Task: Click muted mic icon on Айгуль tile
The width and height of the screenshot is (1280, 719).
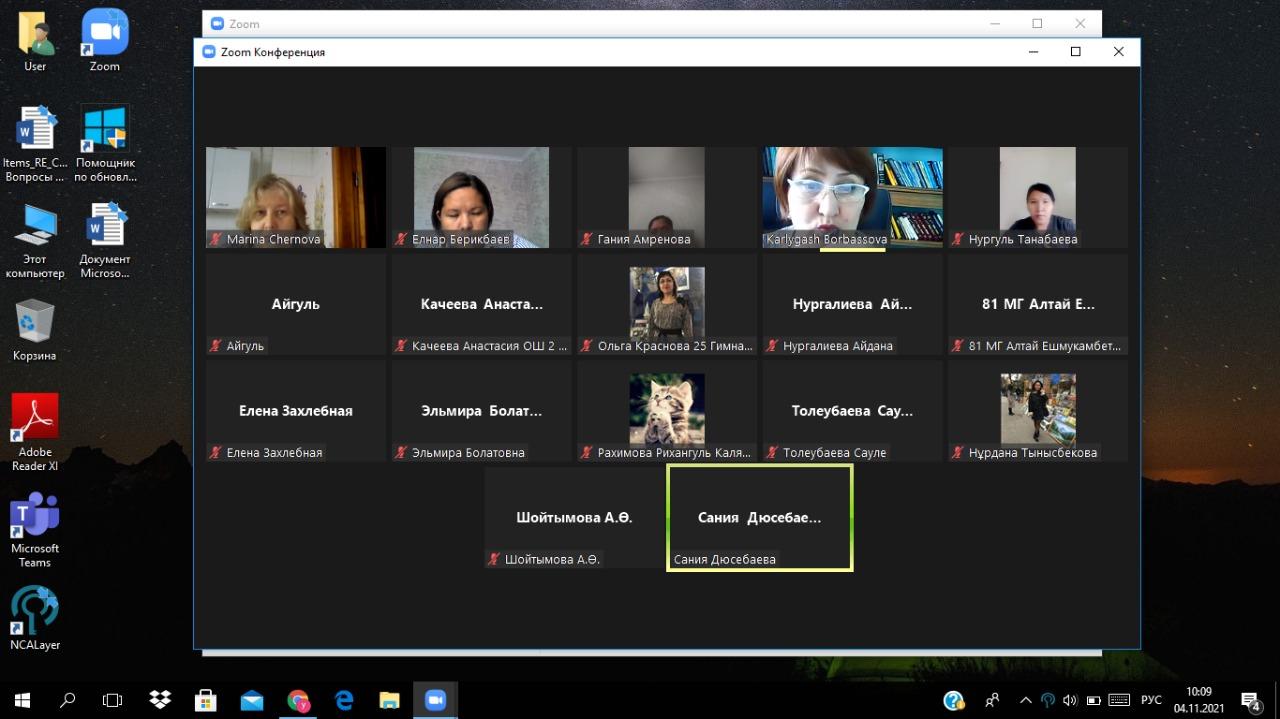Action: (x=215, y=346)
